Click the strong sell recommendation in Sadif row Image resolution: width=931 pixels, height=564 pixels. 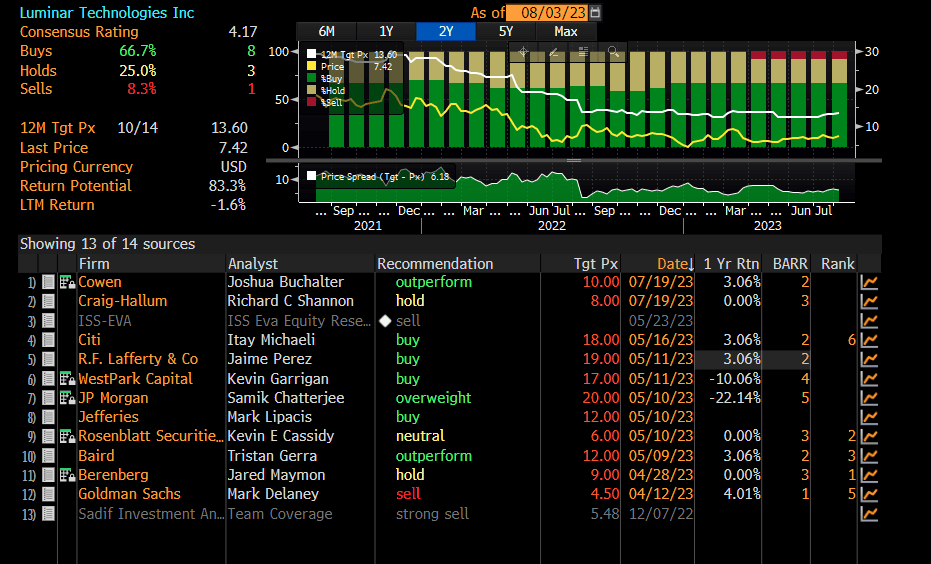pyautogui.click(x=432, y=514)
